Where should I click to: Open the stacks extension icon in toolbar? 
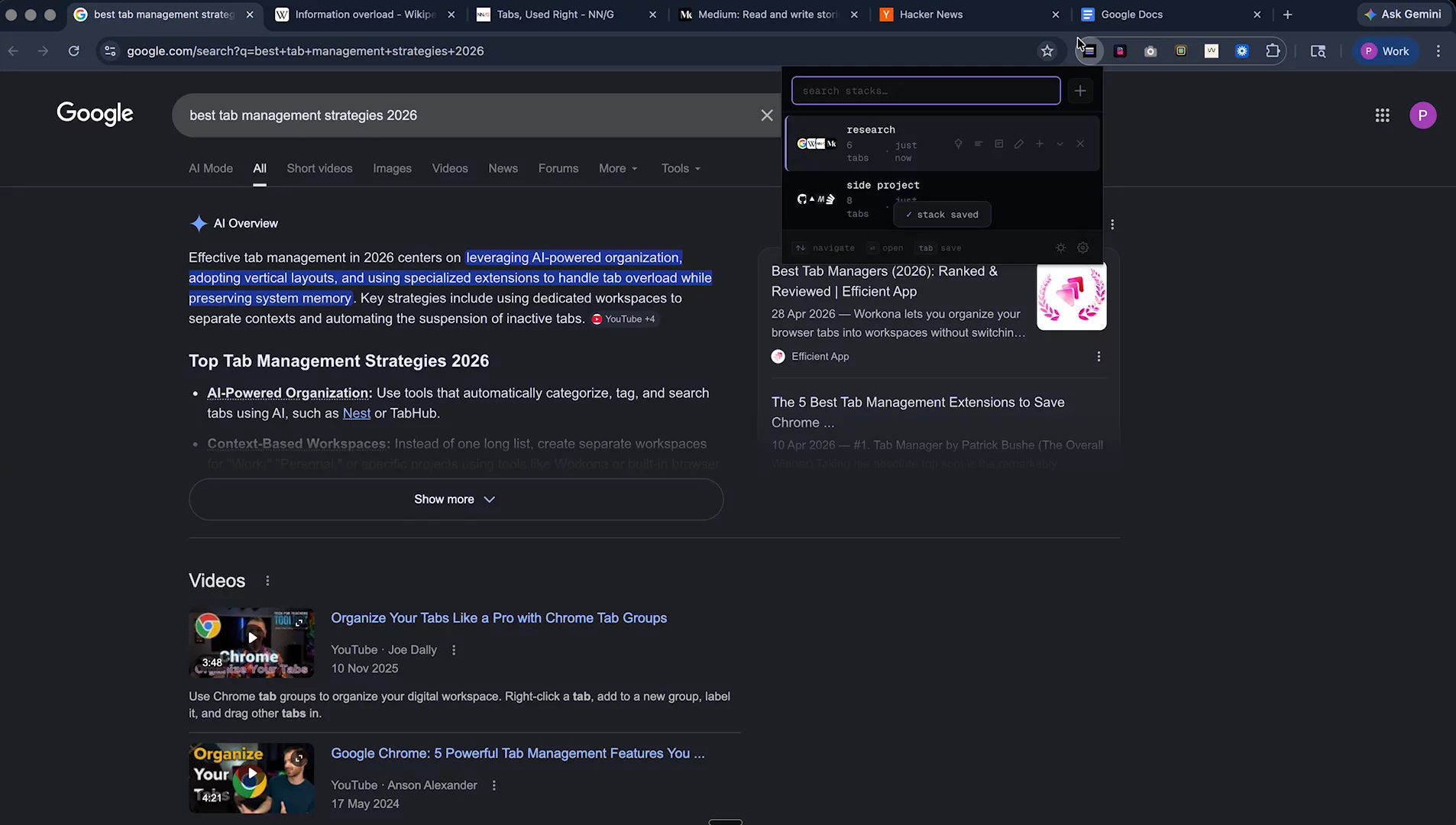pos(1089,51)
